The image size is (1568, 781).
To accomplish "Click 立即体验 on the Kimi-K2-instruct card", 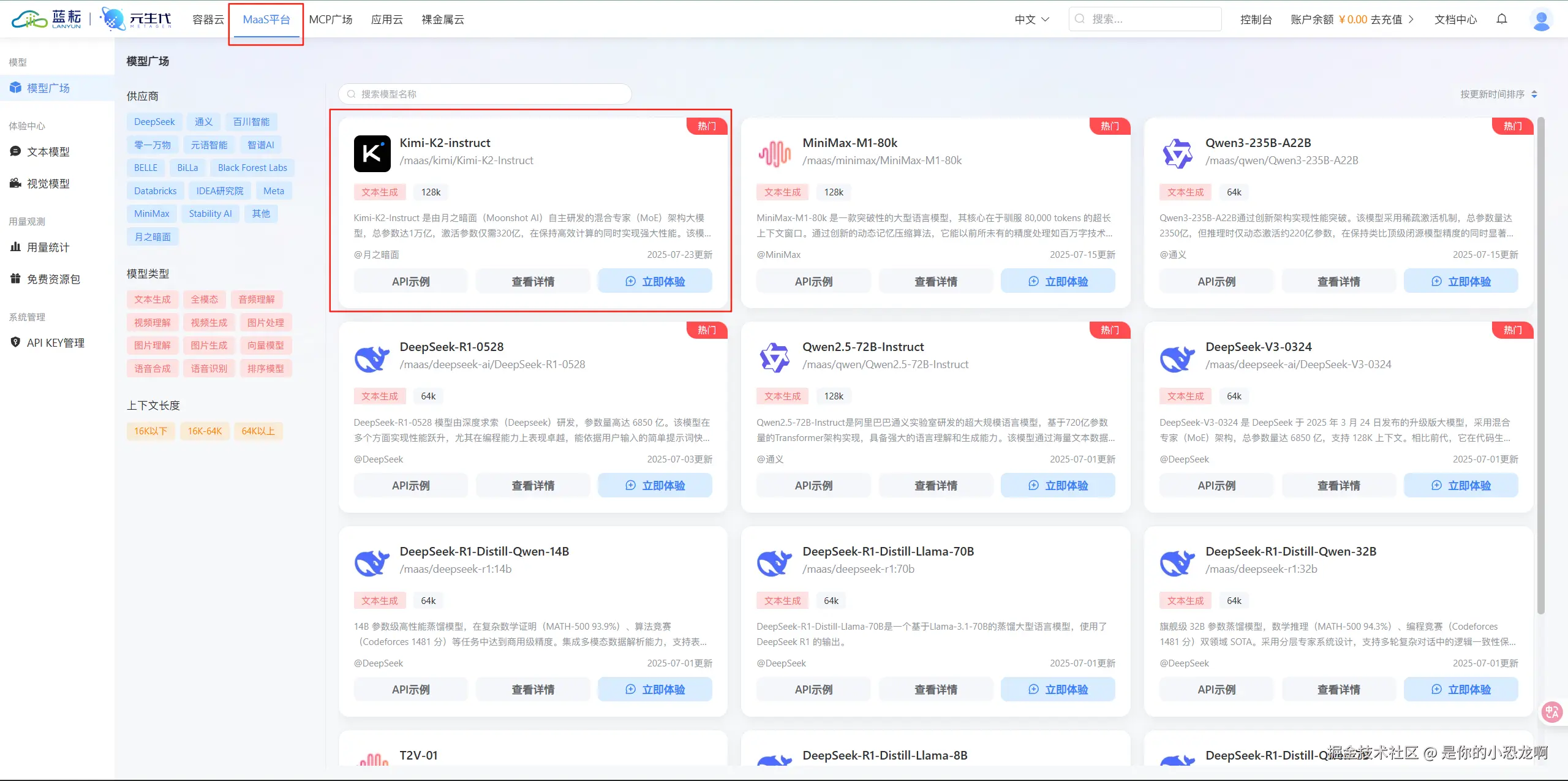I will (655, 282).
